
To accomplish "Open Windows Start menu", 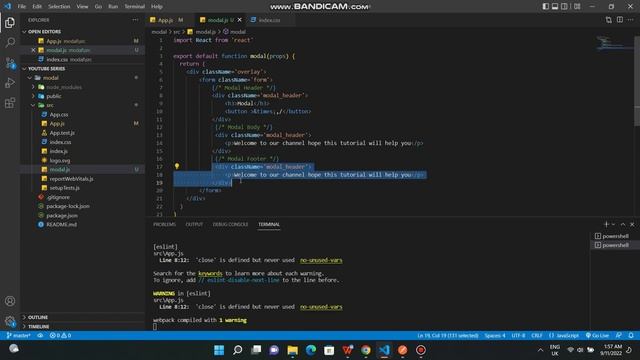I will click(219, 350).
